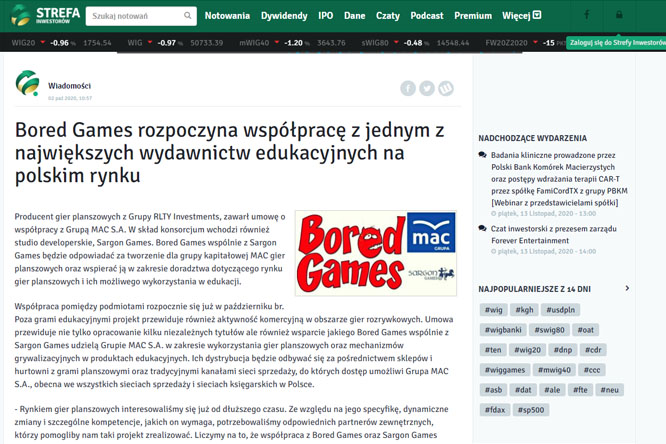Click the Wiadomości author avatar
Image resolution: width=666 pixels, height=444 pixels.
click(27, 83)
